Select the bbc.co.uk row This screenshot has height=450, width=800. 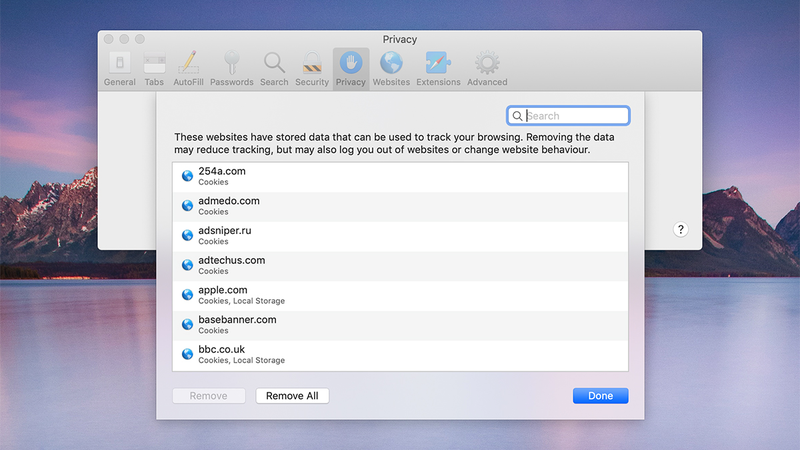[401, 355]
